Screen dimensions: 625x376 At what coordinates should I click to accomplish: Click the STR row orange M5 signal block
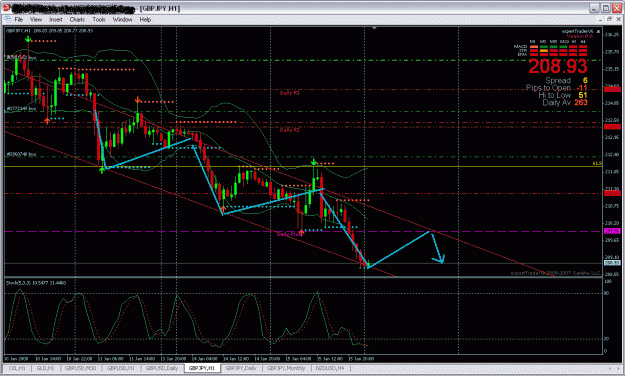click(x=543, y=51)
